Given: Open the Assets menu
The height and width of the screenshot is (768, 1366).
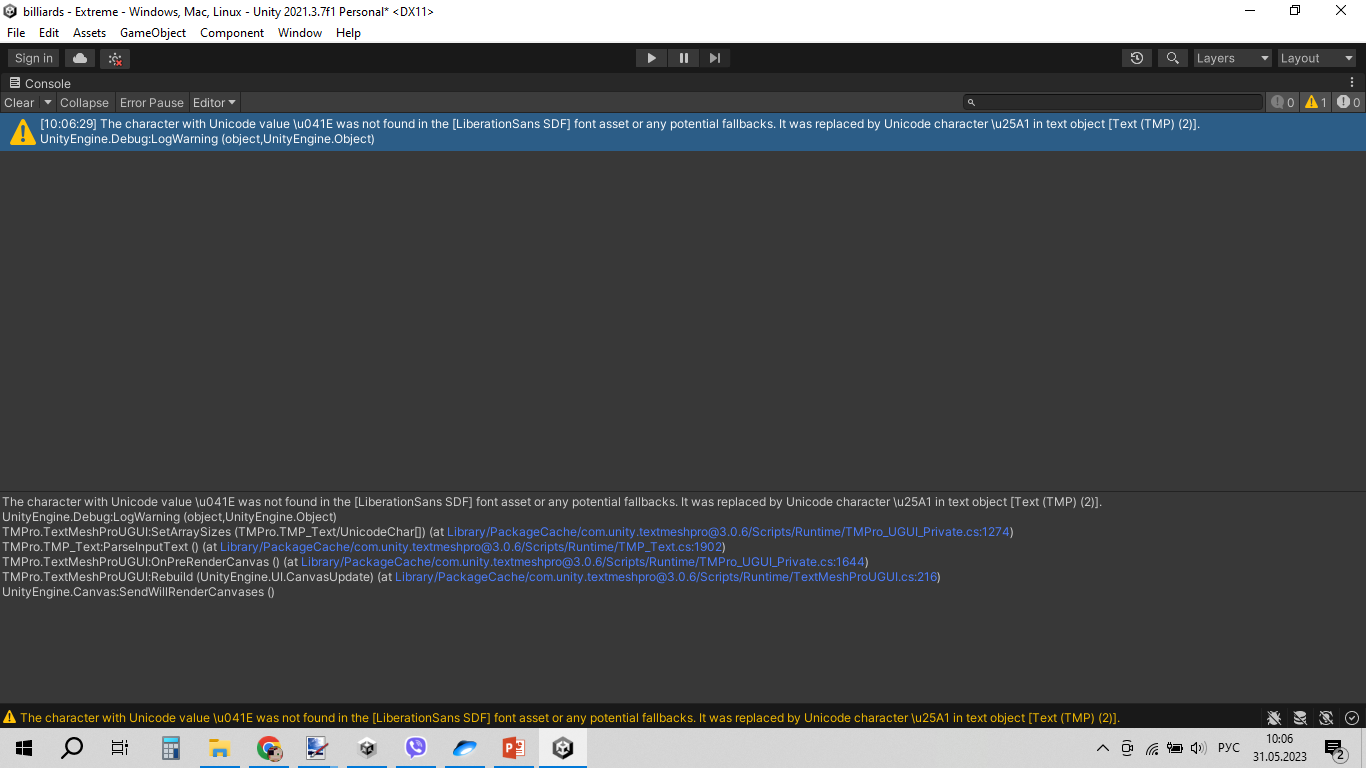Looking at the screenshot, I should pos(89,33).
